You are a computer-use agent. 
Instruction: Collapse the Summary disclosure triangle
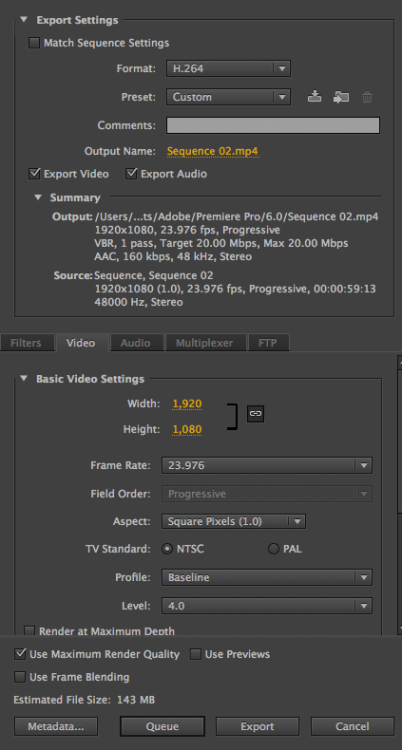click(x=38, y=198)
